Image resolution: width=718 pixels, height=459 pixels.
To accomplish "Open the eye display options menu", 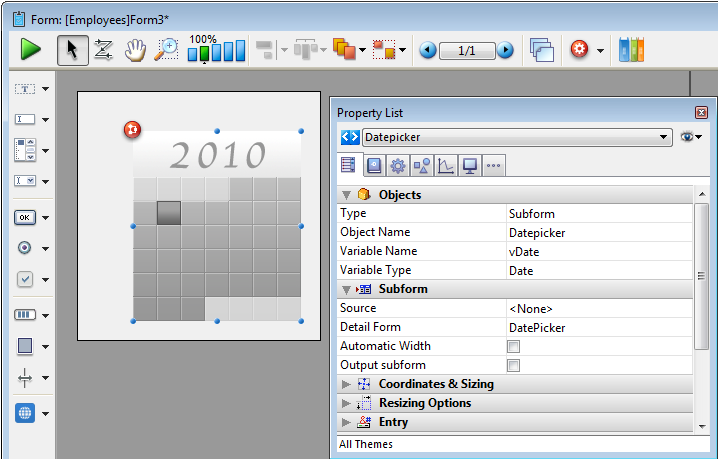I will pyautogui.click(x=691, y=137).
